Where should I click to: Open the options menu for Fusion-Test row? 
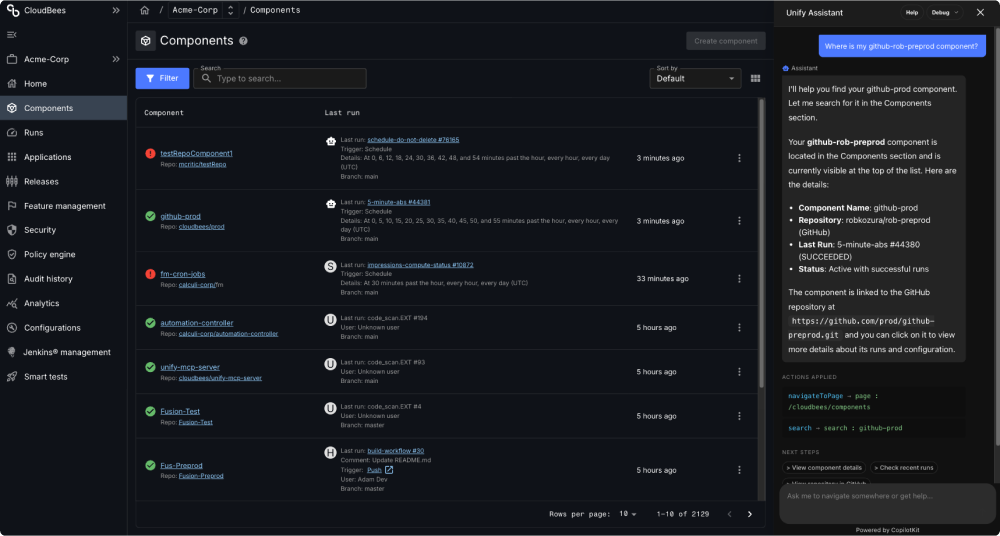(739, 416)
